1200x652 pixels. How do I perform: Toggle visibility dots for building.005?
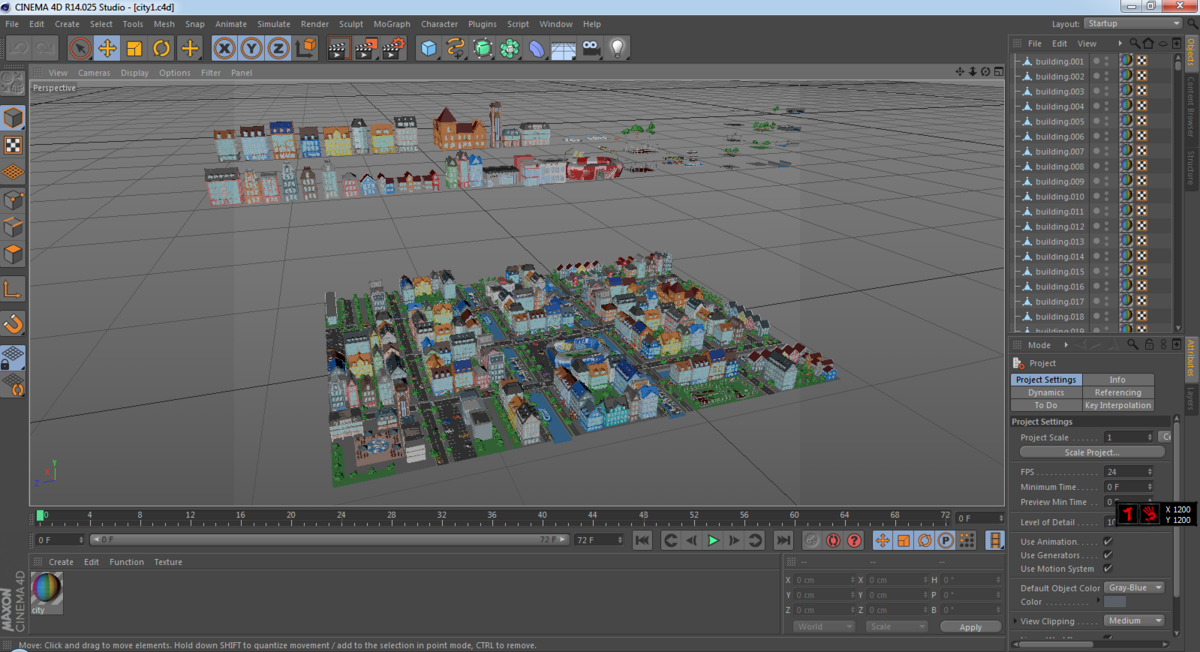(x=1106, y=121)
